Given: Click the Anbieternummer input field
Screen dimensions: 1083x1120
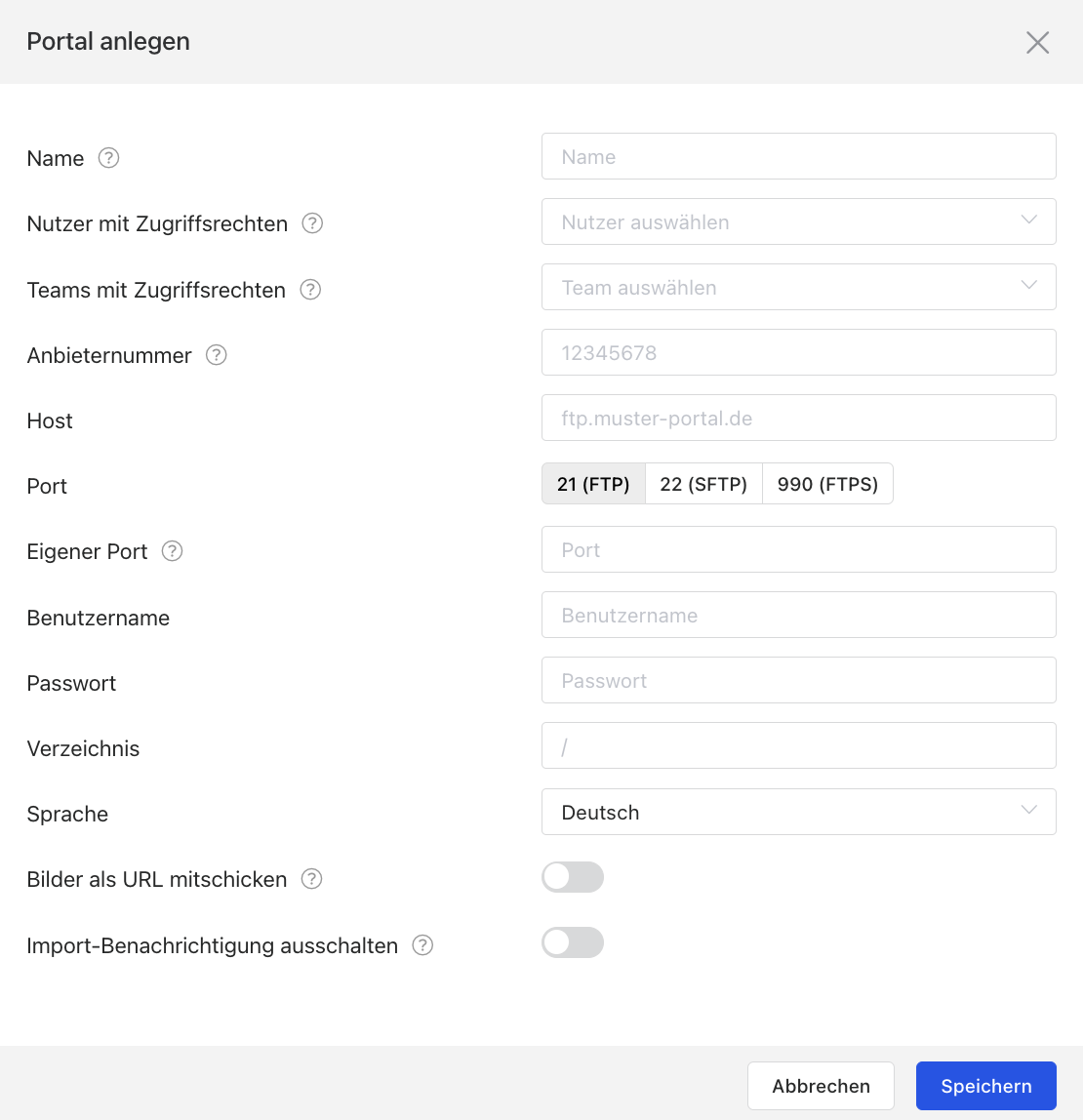Looking at the screenshot, I should coord(799,352).
